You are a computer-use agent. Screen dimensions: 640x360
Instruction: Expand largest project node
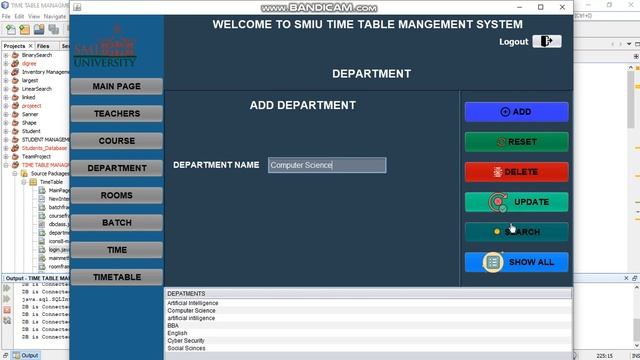tap(6, 80)
